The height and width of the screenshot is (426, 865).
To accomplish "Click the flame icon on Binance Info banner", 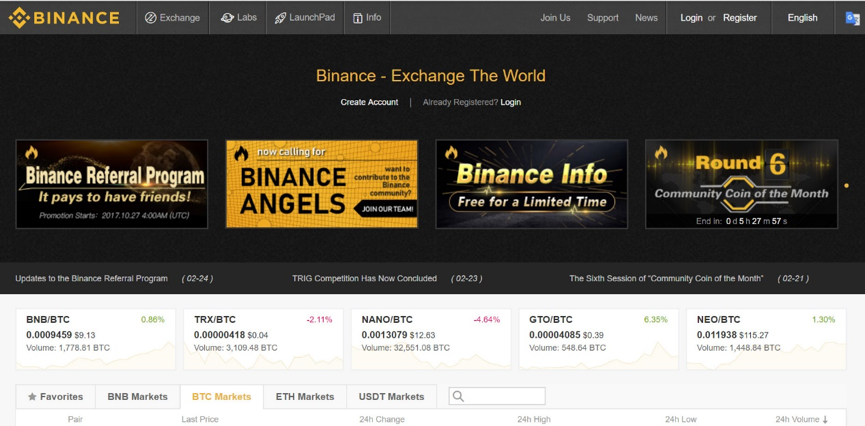I will click(x=451, y=153).
